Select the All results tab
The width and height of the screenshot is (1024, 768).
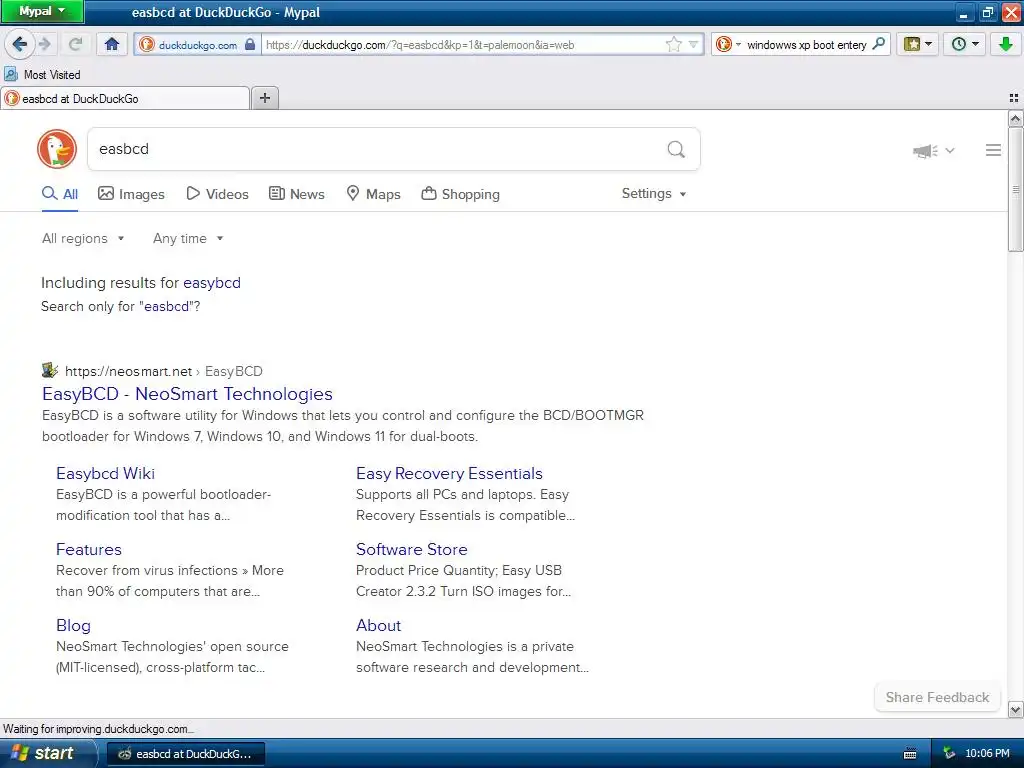tap(60, 194)
